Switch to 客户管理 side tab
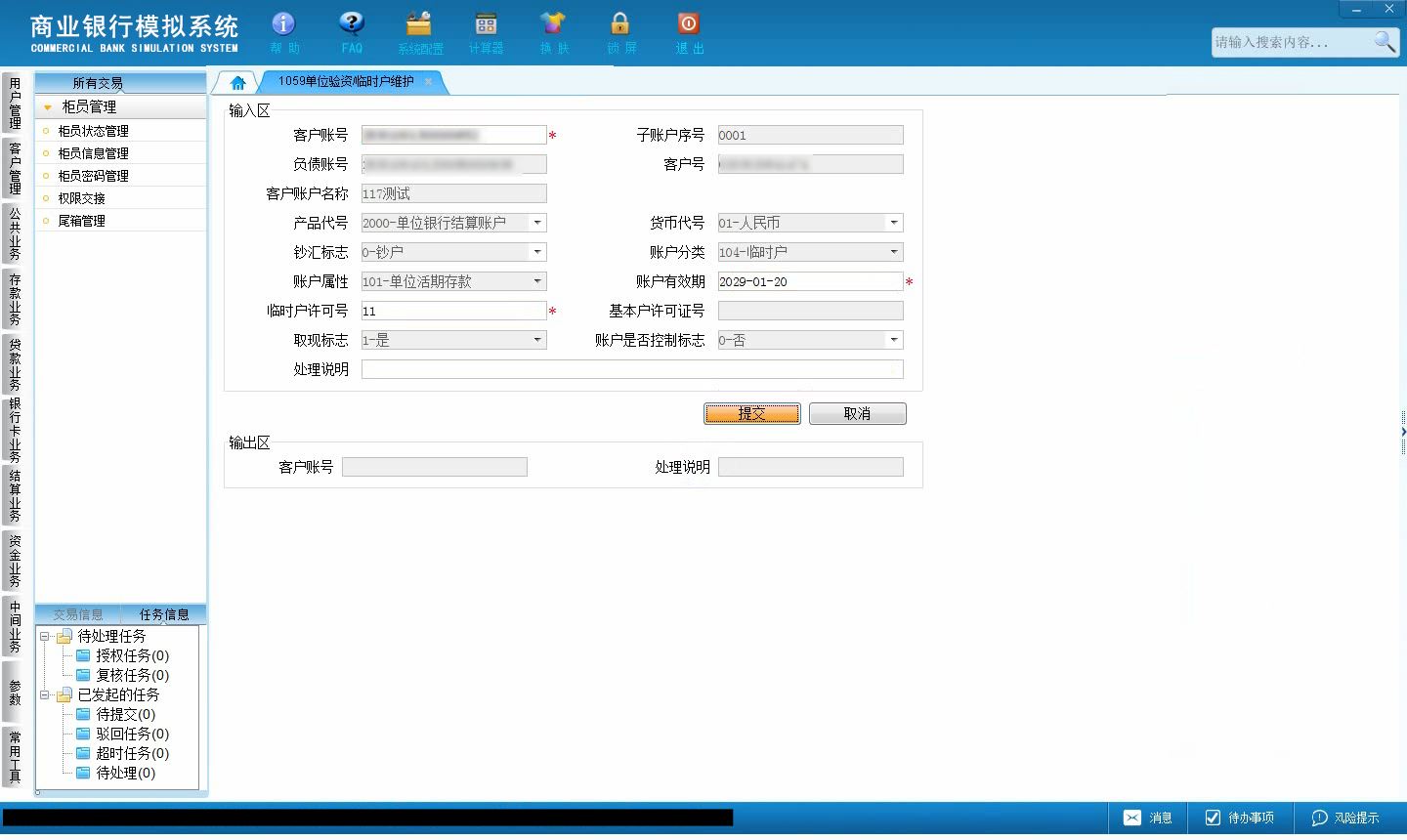The height and width of the screenshot is (840, 1407). click(x=15, y=168)
